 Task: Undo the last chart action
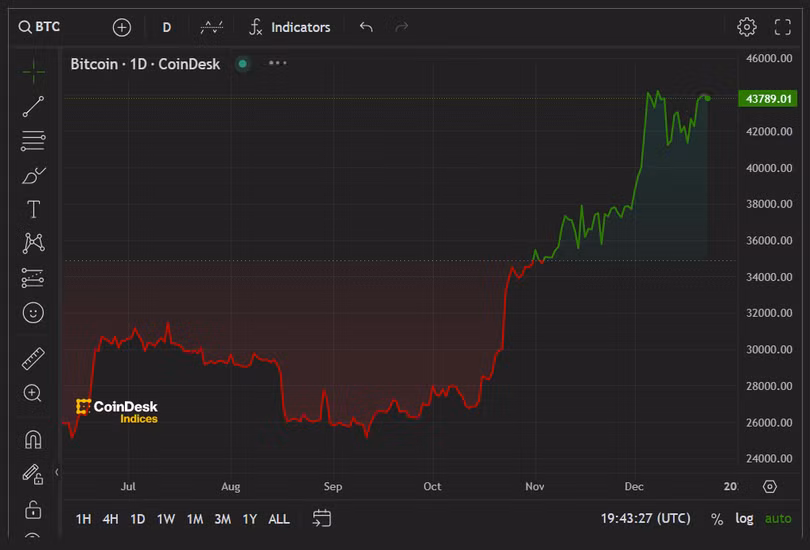[x=366, y=27]
